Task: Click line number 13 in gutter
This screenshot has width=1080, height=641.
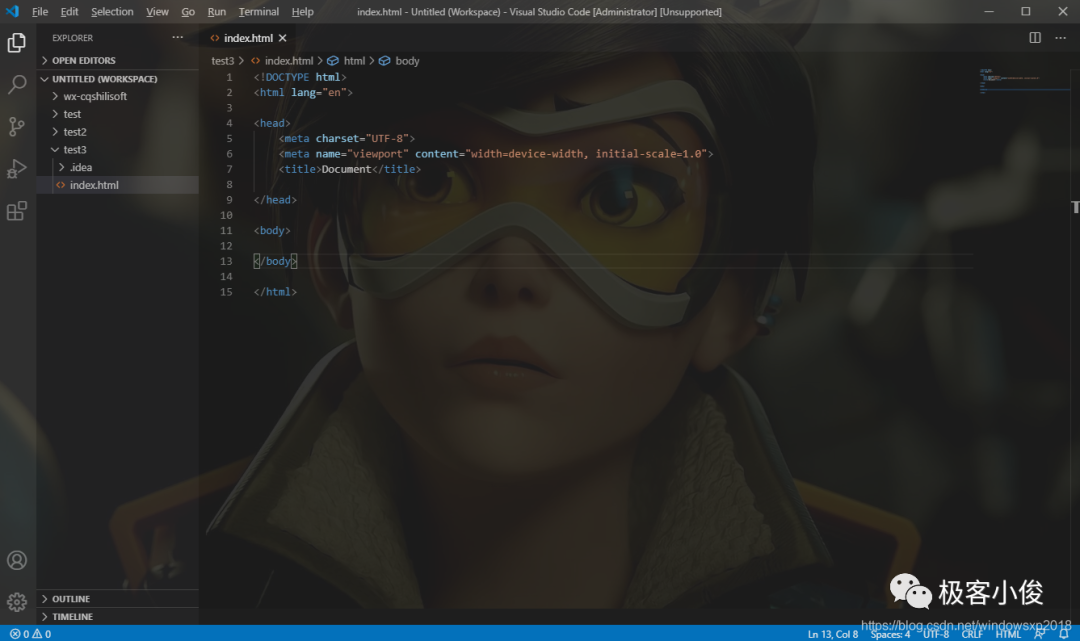Action: 226,262
